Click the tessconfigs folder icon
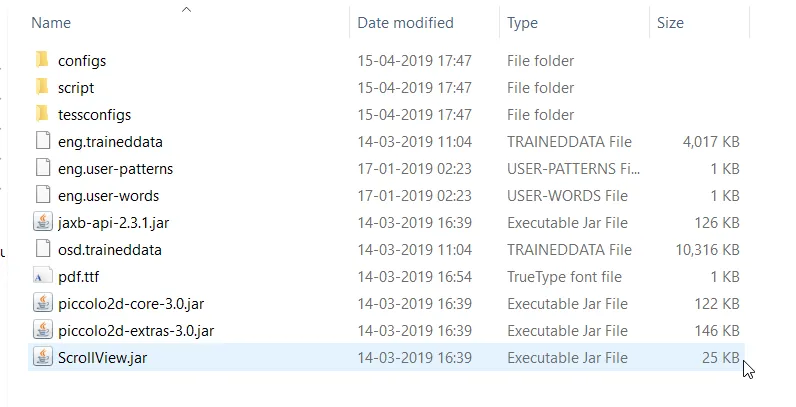This screenshot has width=796, height=407. (x=42, y=114)
